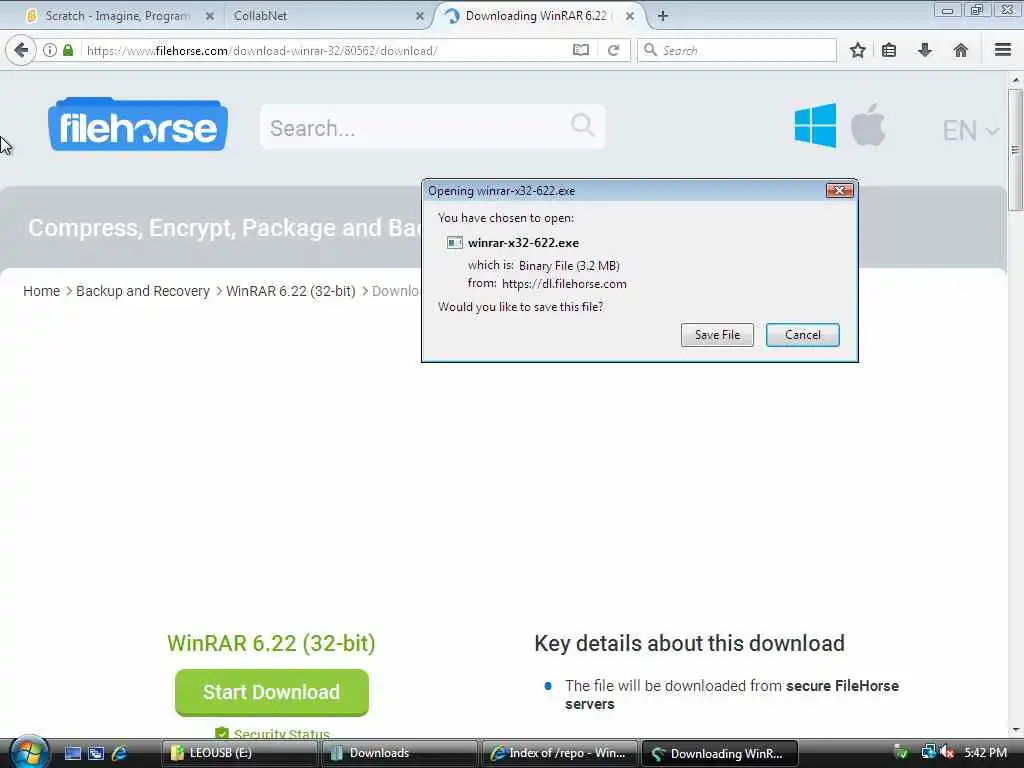This screenshot has height=768, width=1024.
Task: Toggle the reader view icon
Action: (581, 50)
